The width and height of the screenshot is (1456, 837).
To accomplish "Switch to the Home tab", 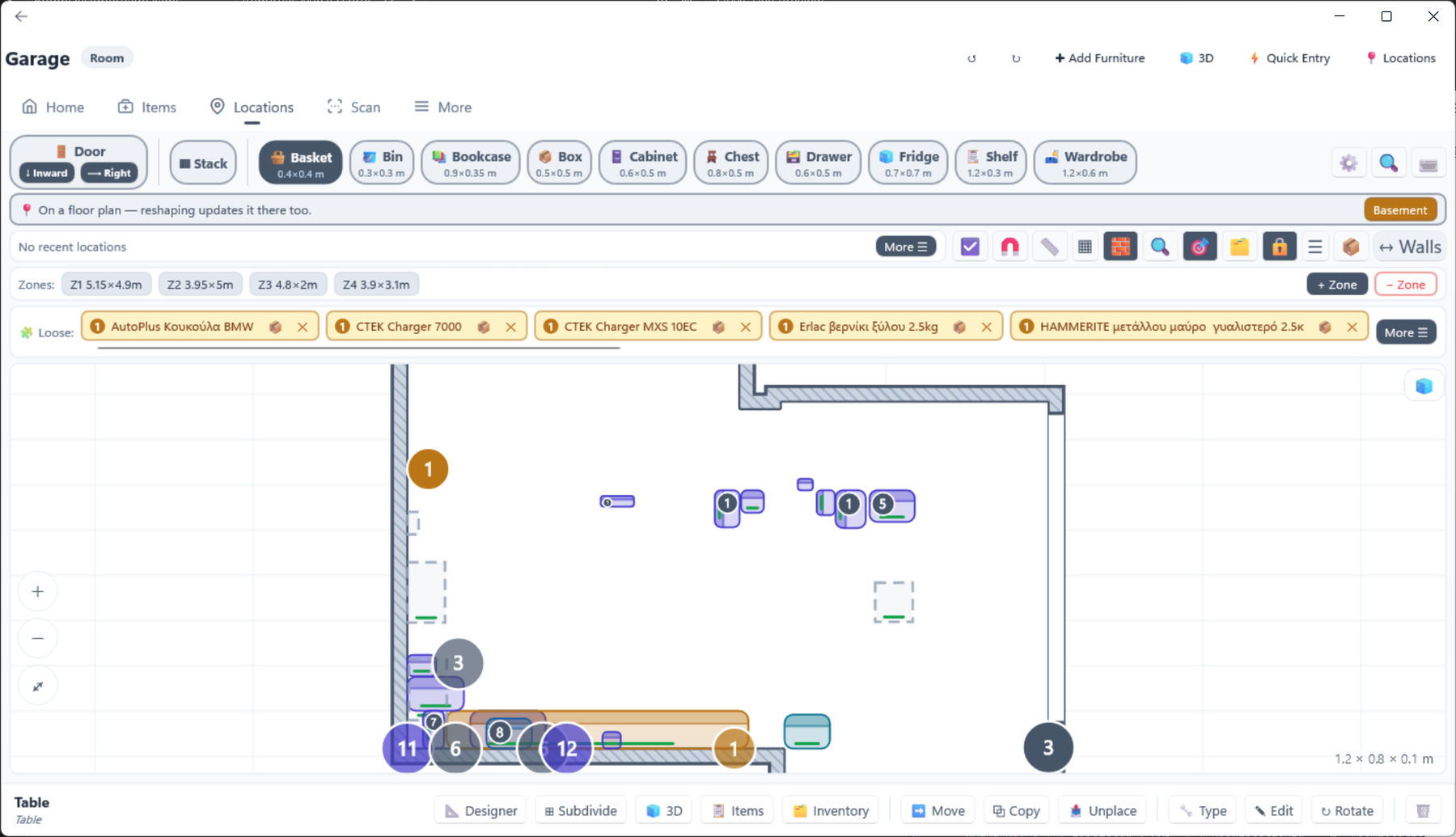I will [53, 107].
